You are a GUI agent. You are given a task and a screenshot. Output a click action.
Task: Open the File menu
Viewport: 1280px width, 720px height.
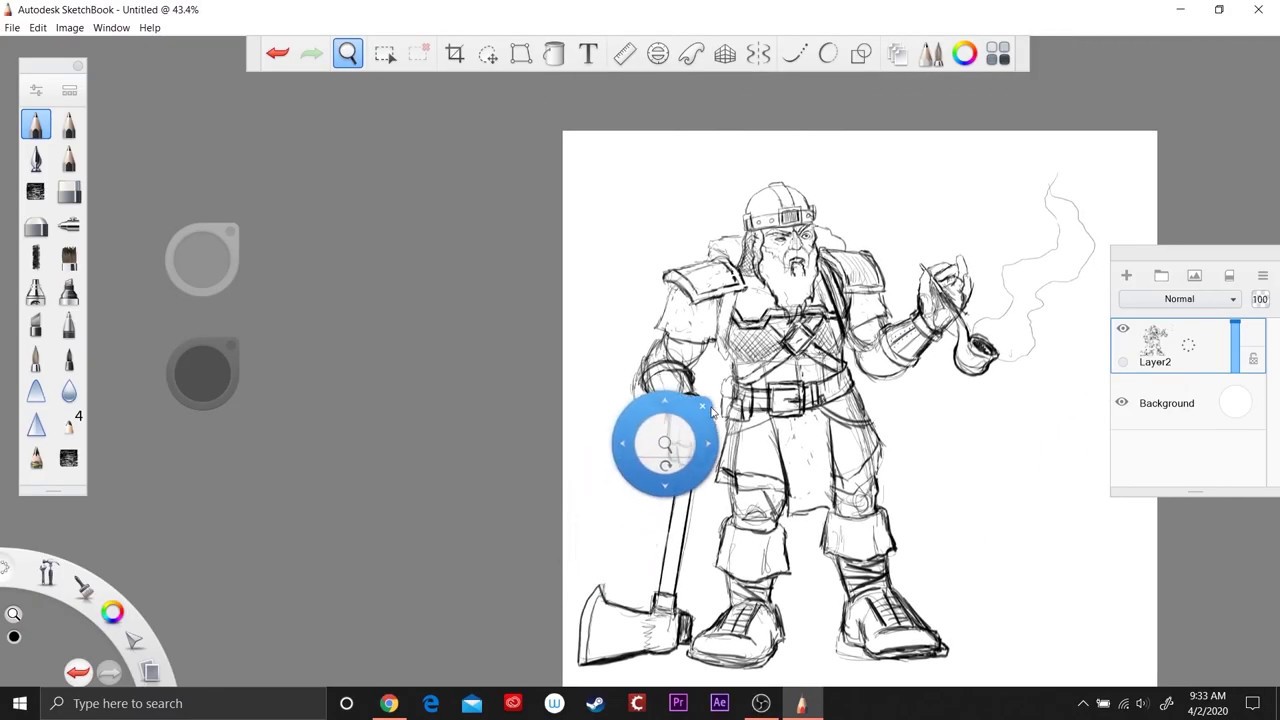12,28
